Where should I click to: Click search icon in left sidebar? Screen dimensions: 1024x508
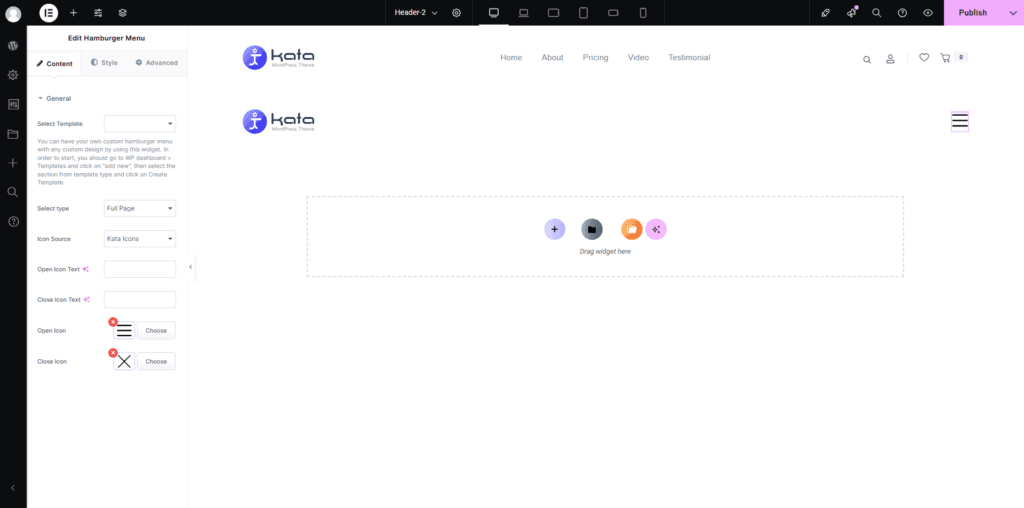(13, 192)
